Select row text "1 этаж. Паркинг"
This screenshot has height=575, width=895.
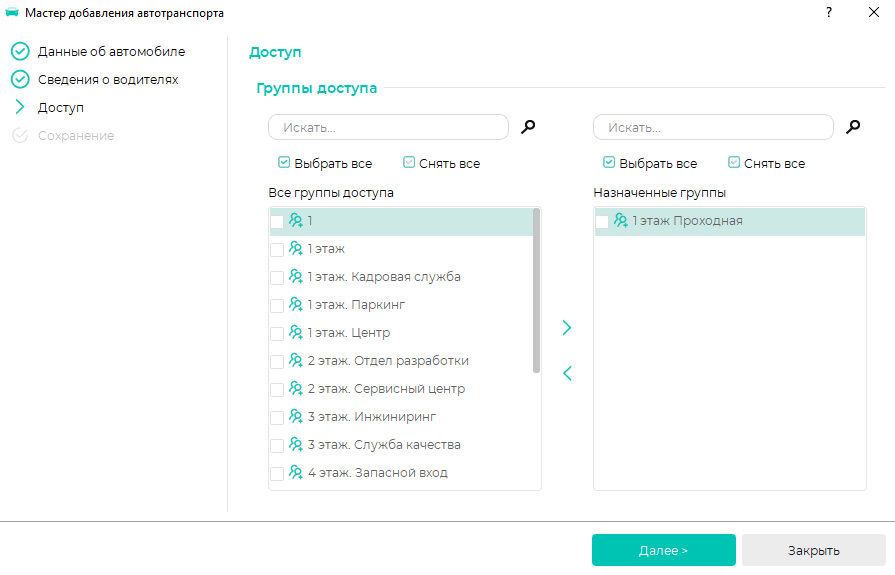click(x=356, y=304)
